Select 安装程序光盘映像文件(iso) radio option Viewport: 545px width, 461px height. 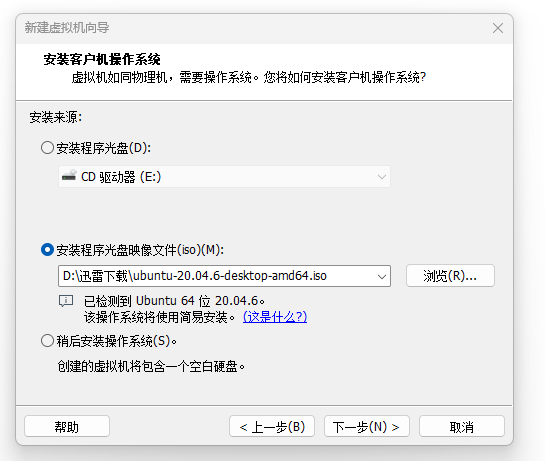click(x=47, y=250)
